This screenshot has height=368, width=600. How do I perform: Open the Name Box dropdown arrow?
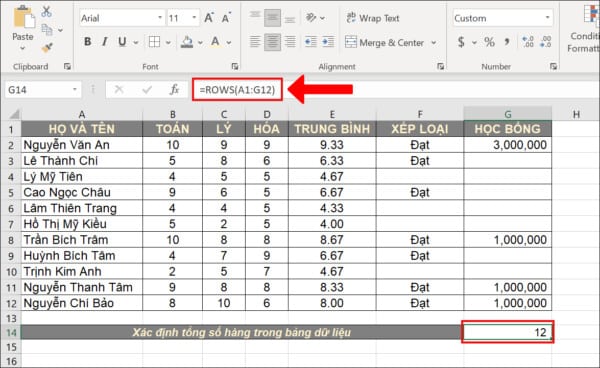75,90
